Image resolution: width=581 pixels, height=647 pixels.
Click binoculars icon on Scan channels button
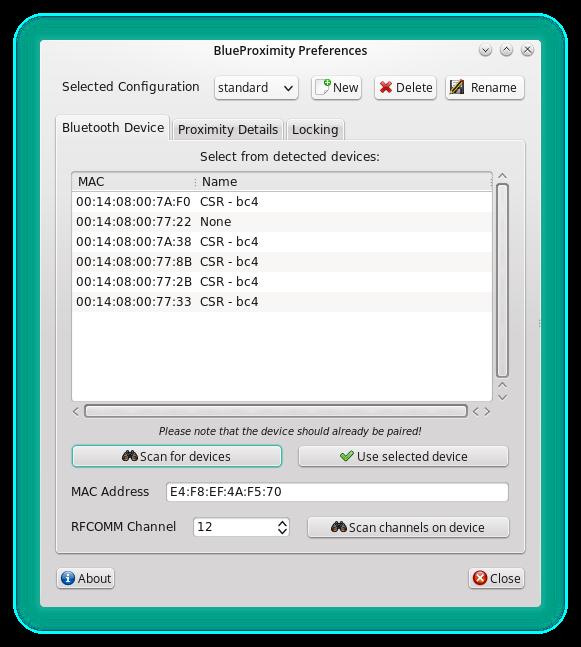tap(338, 527)
